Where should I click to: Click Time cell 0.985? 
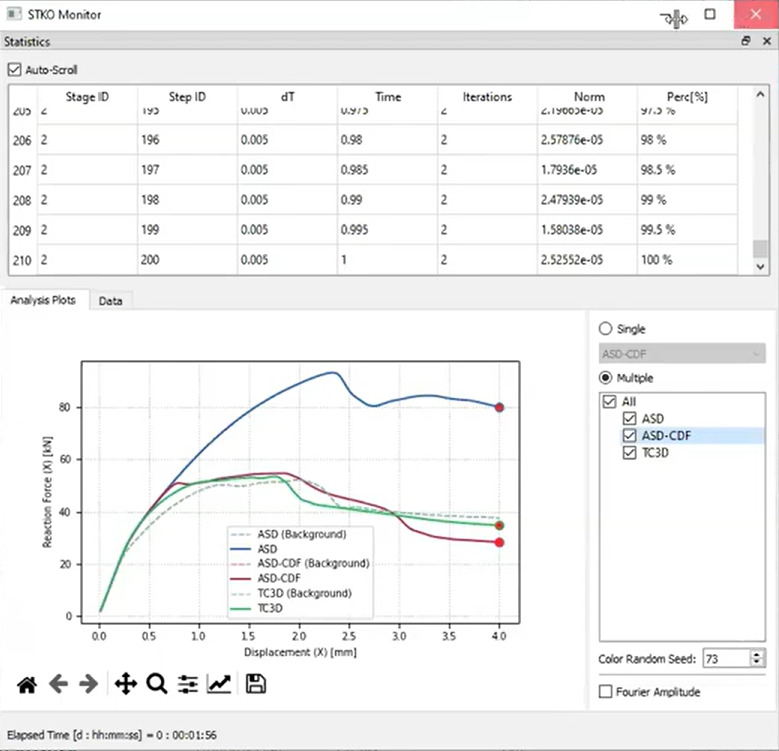388,170
